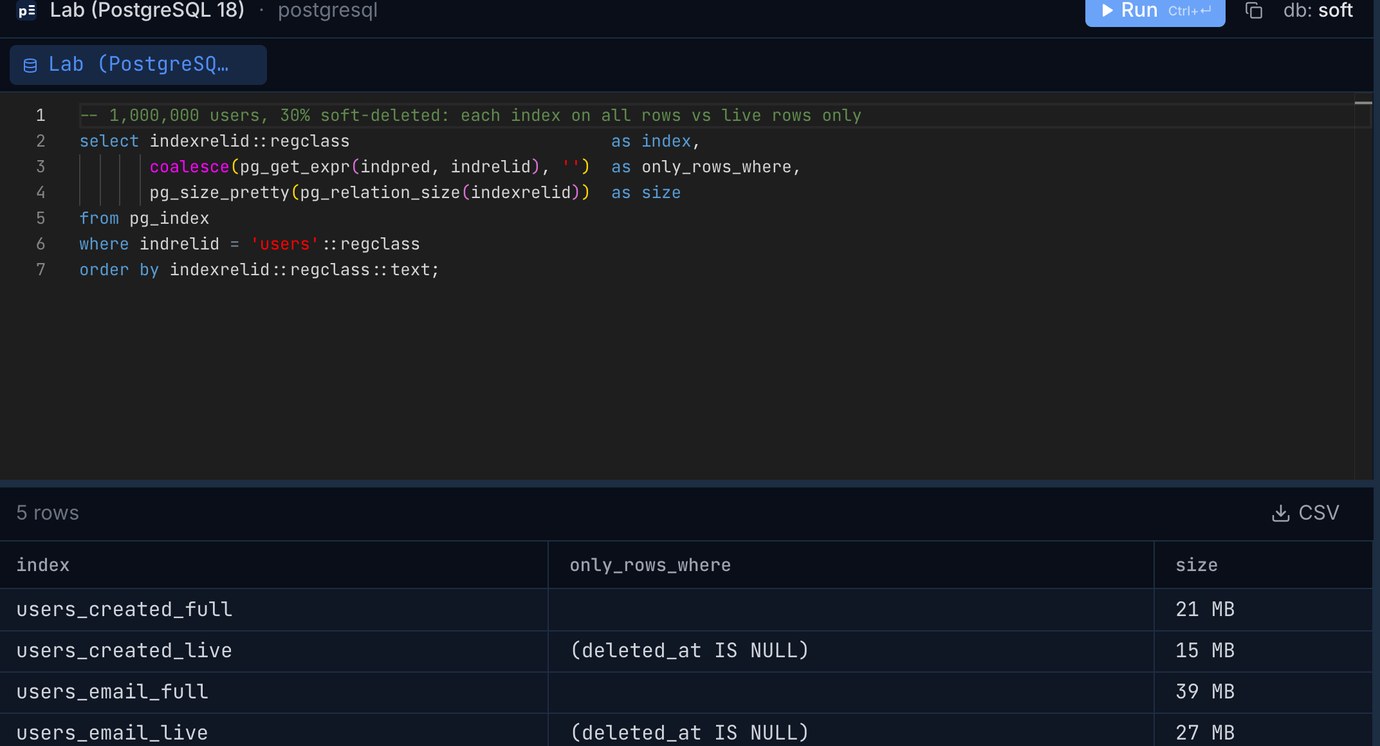Select the users_created_live cell
Image resolution: width=1380 pixels, height=746 pixels.
[x=274, y=651]
